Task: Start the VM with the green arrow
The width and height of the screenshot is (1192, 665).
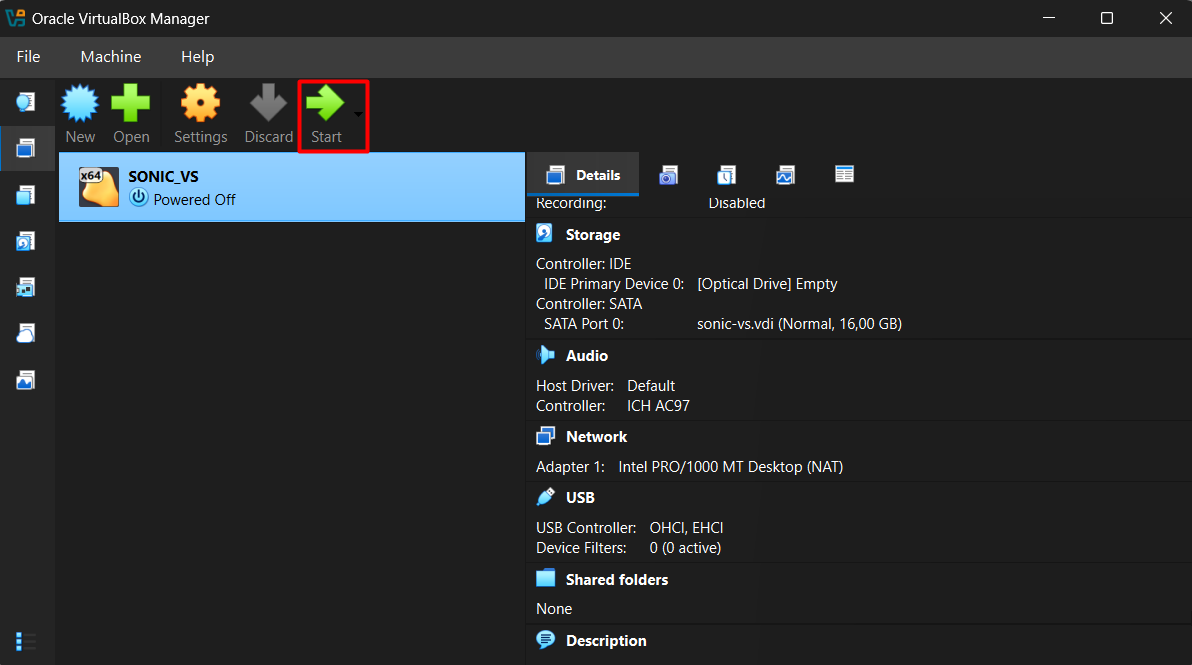Action: 325,103
